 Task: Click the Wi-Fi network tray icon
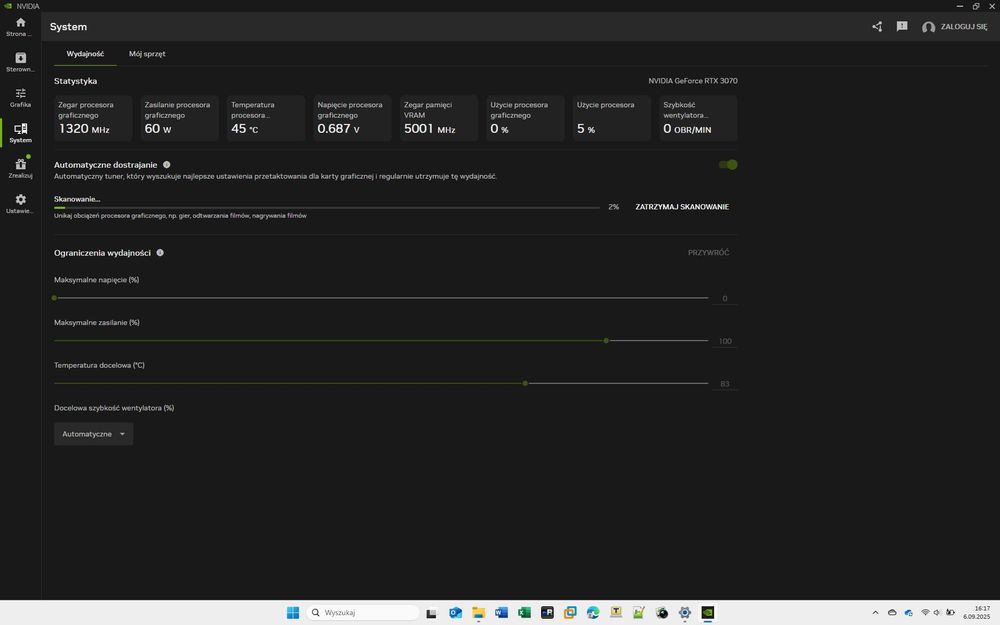pyautogui.click(x=925, y=613)
